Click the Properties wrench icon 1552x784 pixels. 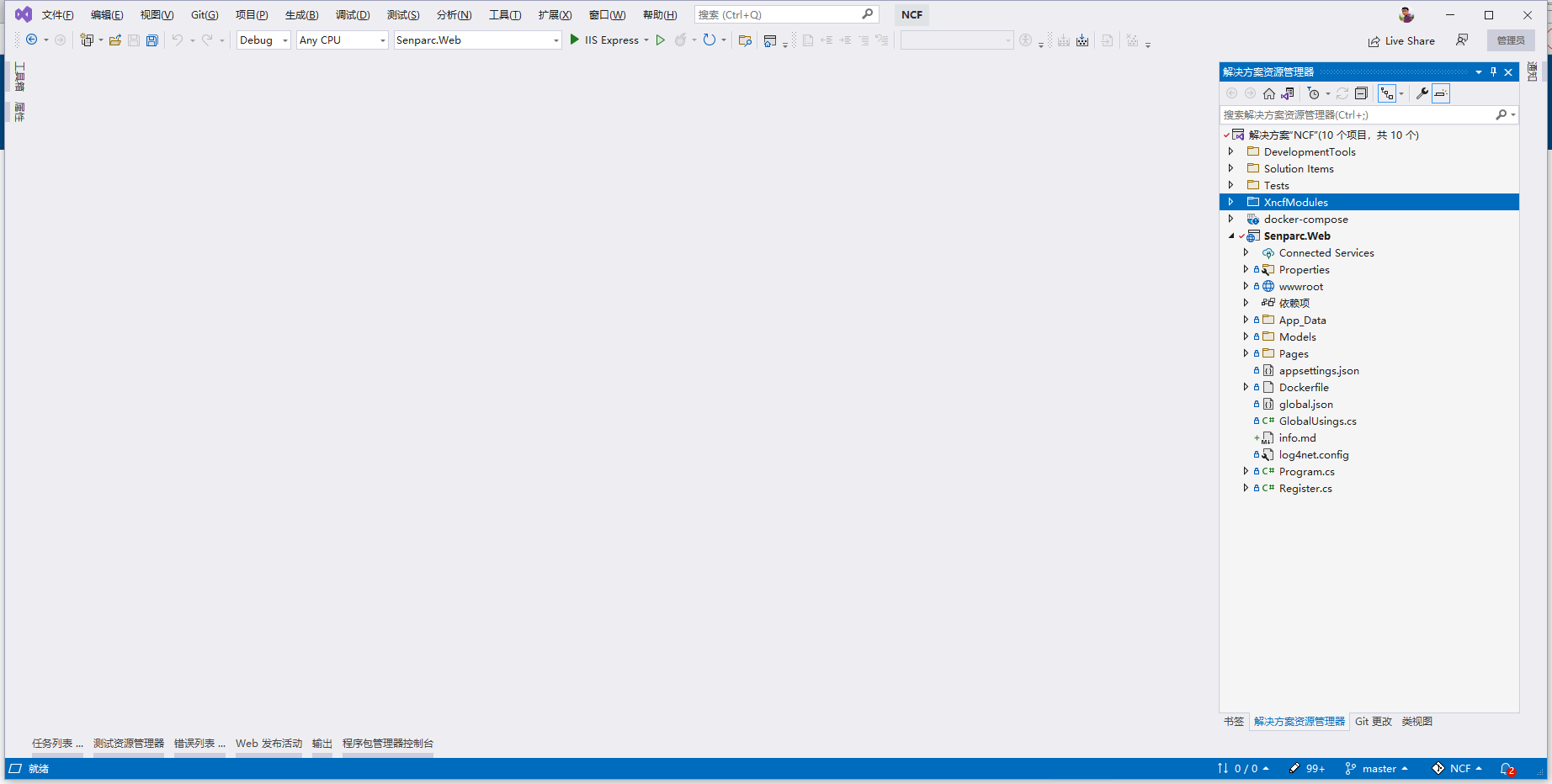[x=1422, y=93]
